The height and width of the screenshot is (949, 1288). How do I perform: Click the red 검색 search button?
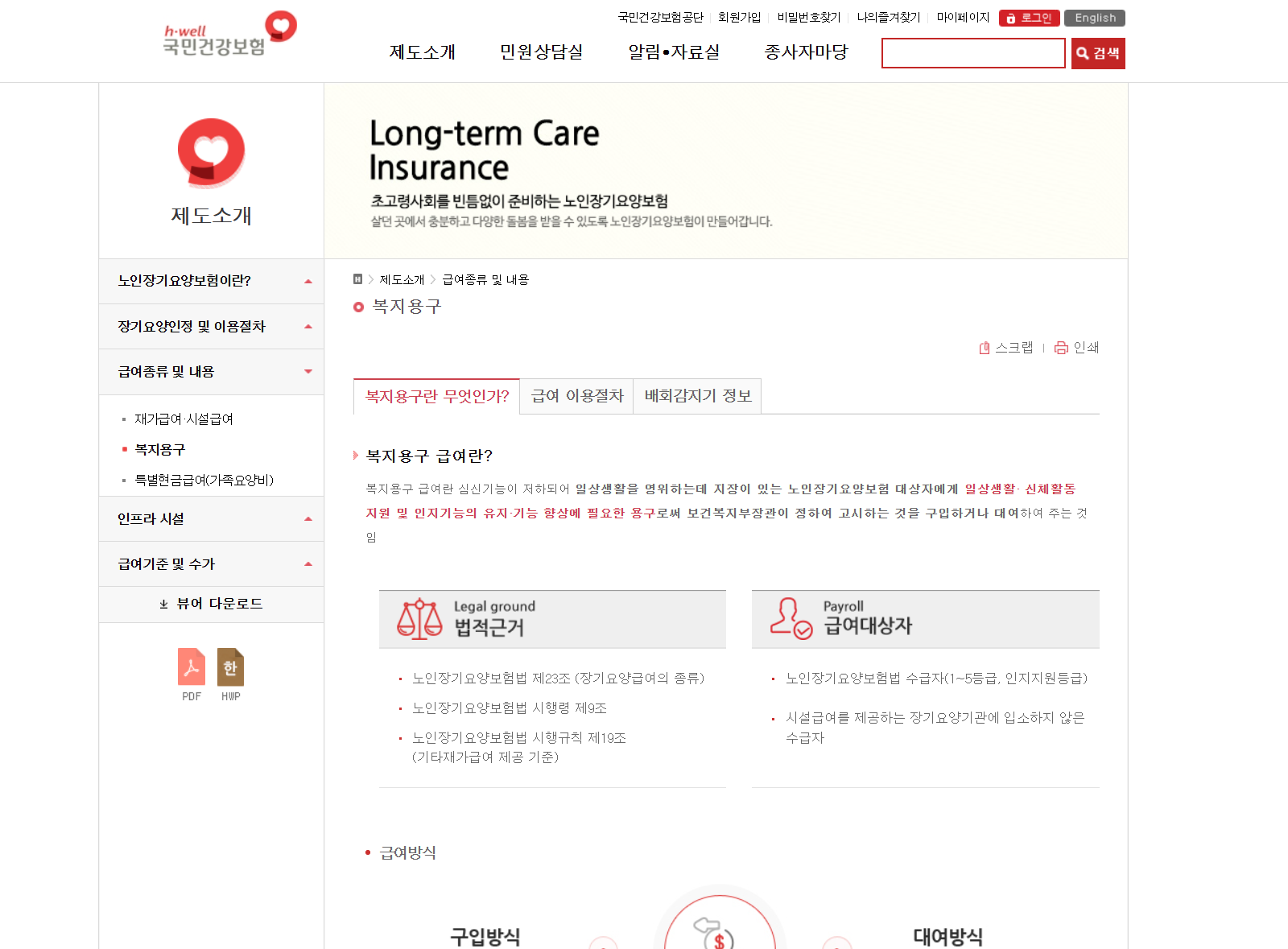[1098, 53]
